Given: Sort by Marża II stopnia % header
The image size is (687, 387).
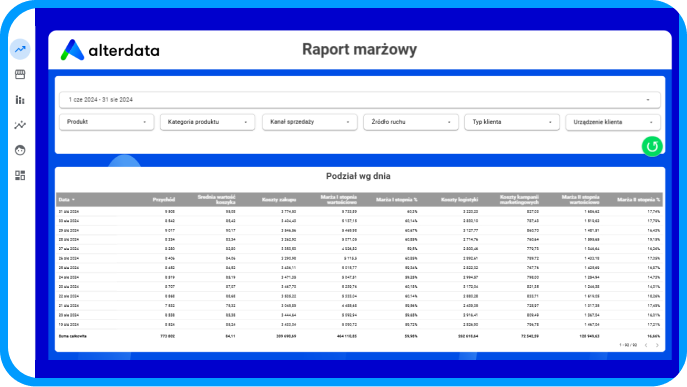Looking at the screenshot, I should point(638,200).
